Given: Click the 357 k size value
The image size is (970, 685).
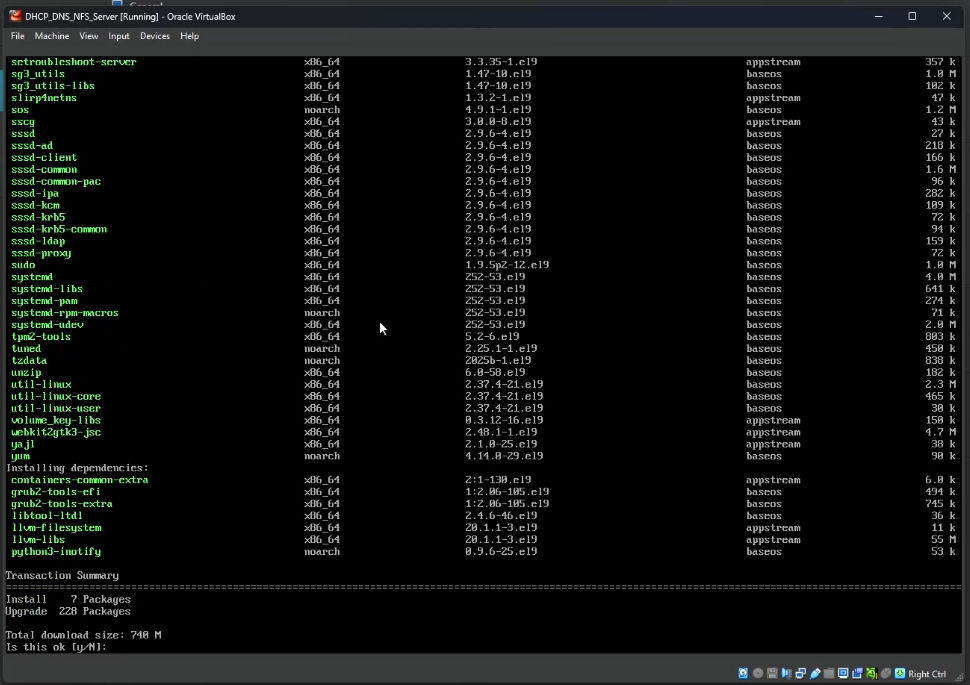Looking at the screenshot, I should coord(940,62).
